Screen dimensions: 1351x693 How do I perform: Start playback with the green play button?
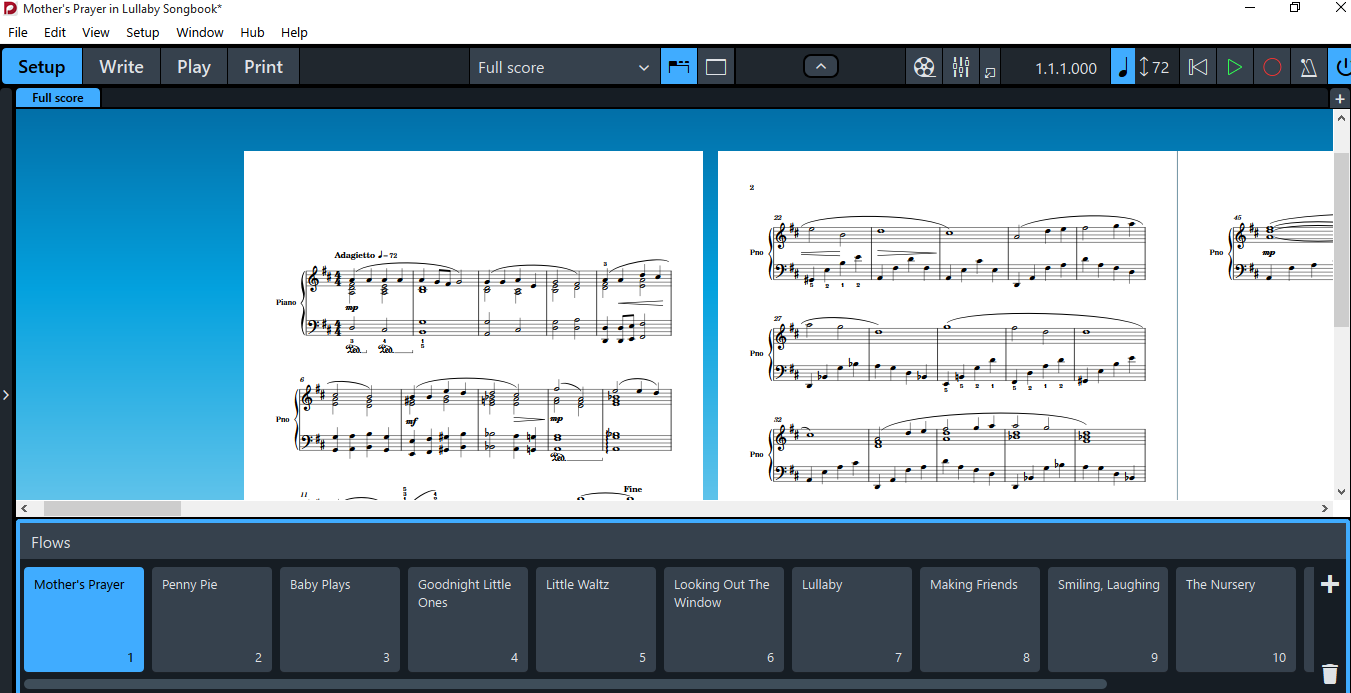coord(1234,68)
